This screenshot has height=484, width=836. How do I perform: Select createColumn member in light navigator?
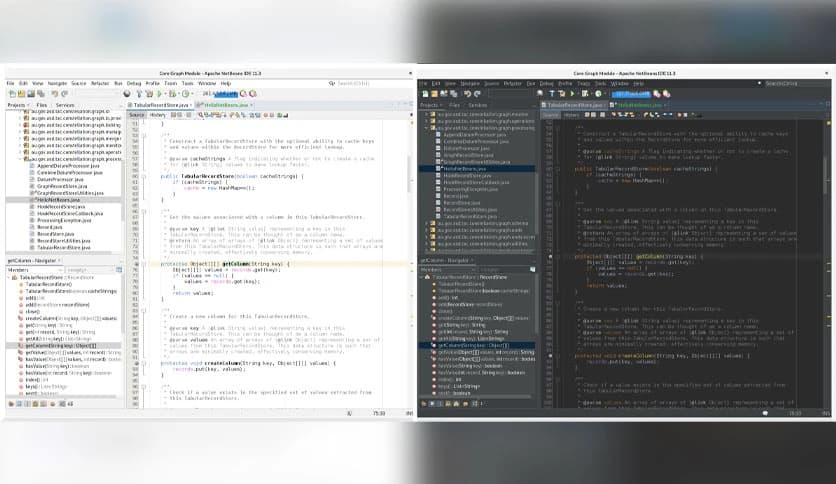[x=70, y=318]
